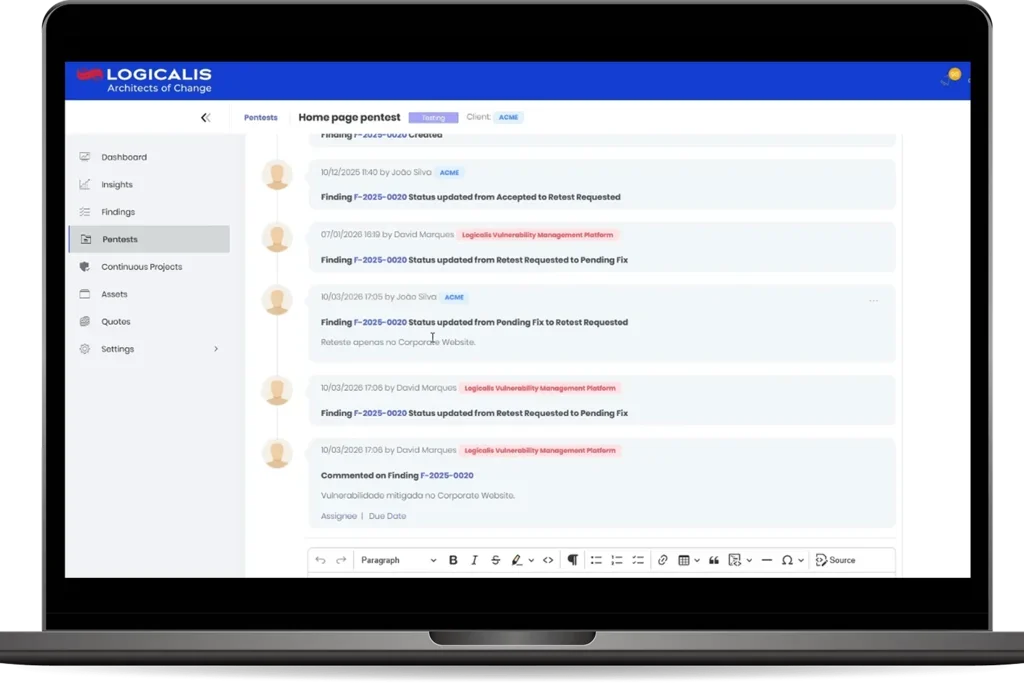Toggle show blocks paragraph mark
This screenshot has width=1024, height=683.
(x=573, y=560)
